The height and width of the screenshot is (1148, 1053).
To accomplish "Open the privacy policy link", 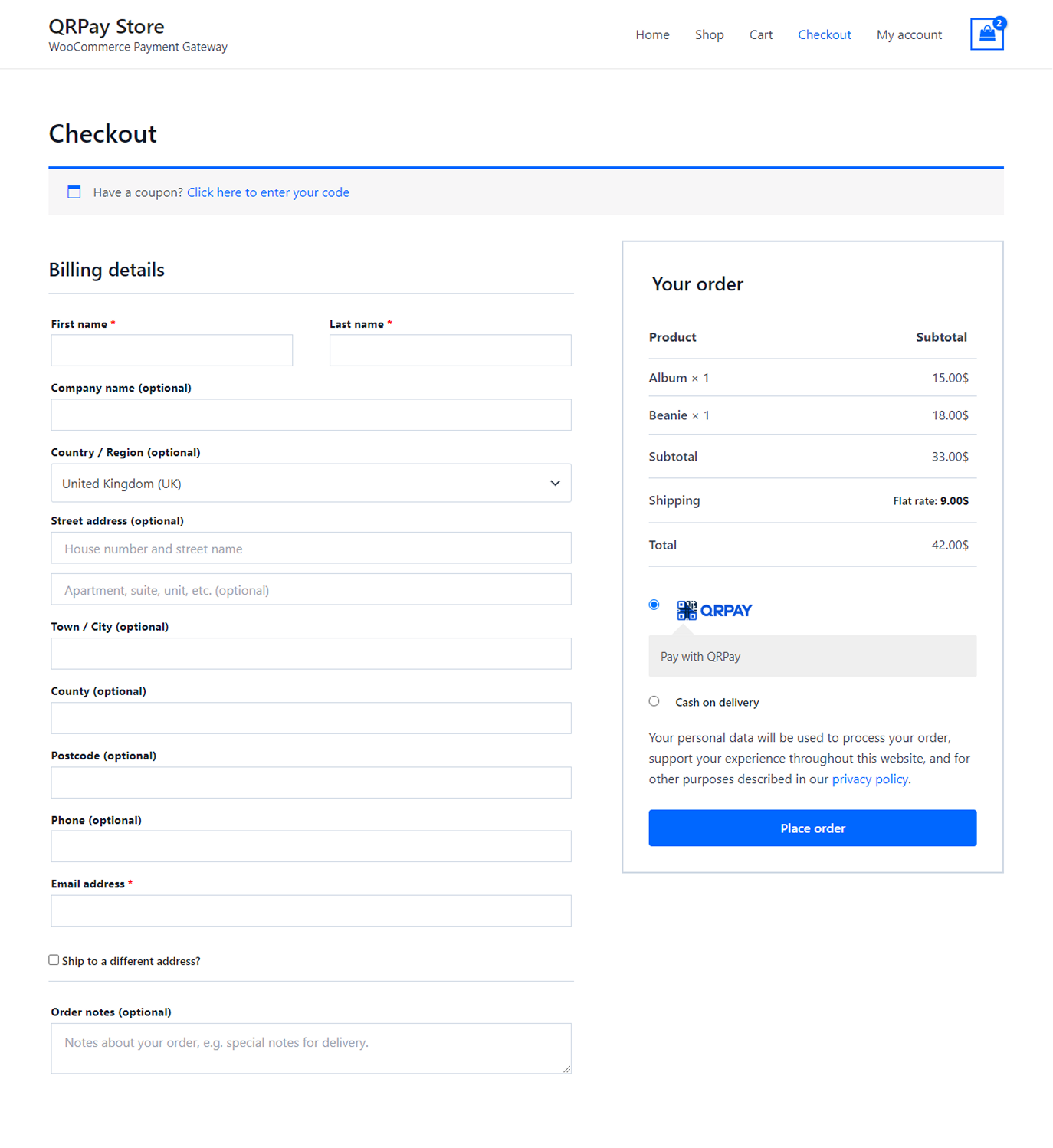I will (x=870, y=779).
